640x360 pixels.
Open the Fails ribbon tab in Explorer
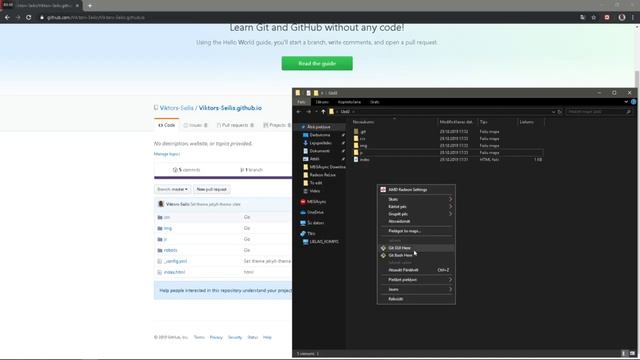pyautogui.click(x=301, y=102)
